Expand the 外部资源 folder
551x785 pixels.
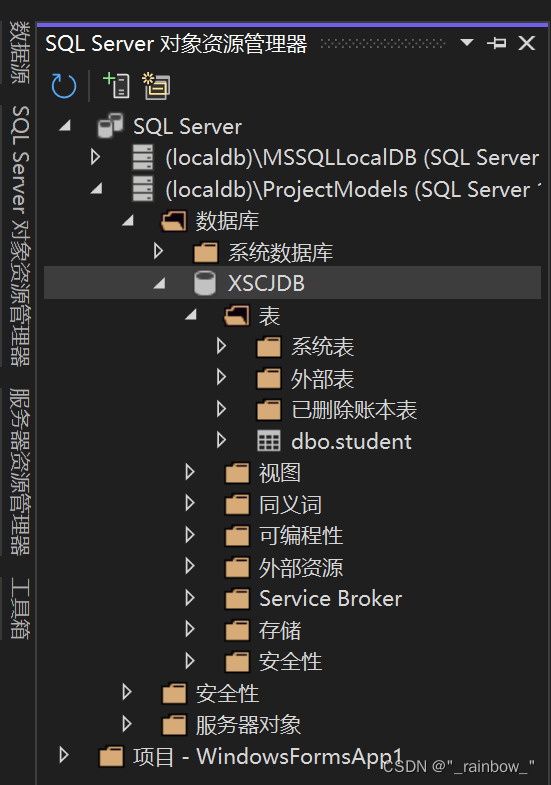point(190,566)
